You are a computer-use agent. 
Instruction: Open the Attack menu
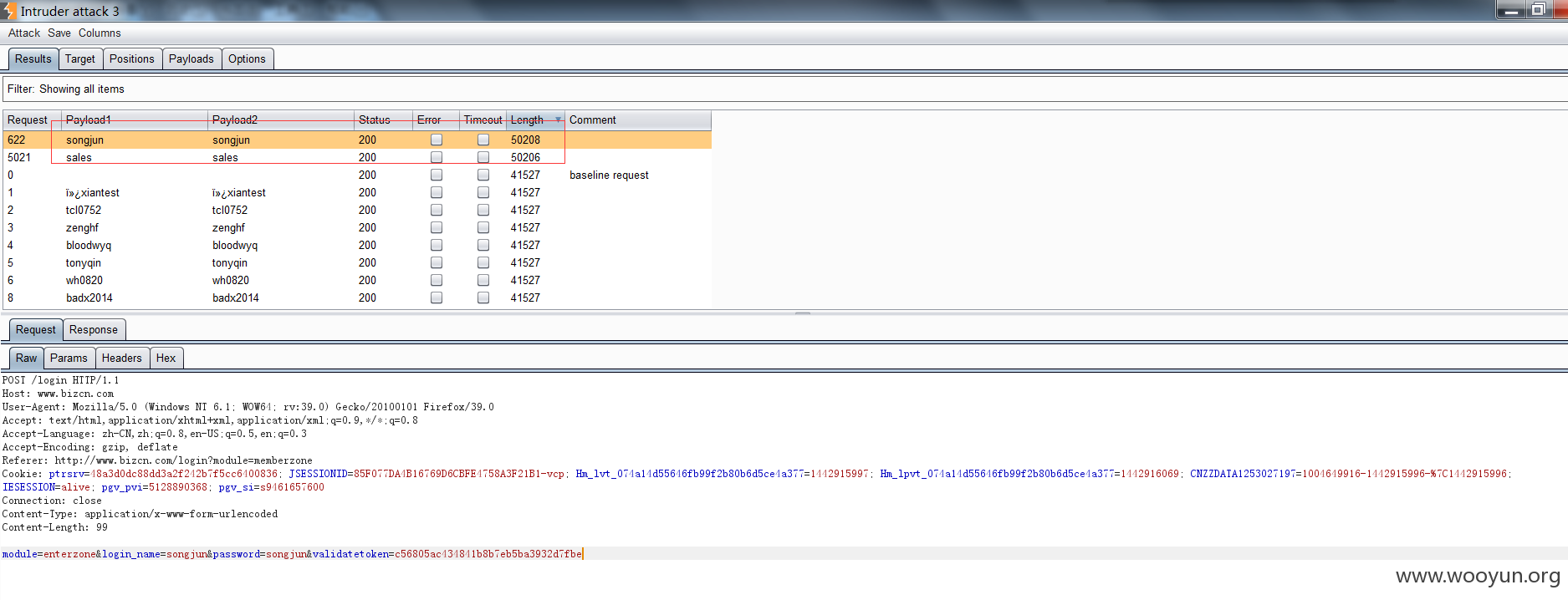(x=23, y=33)
